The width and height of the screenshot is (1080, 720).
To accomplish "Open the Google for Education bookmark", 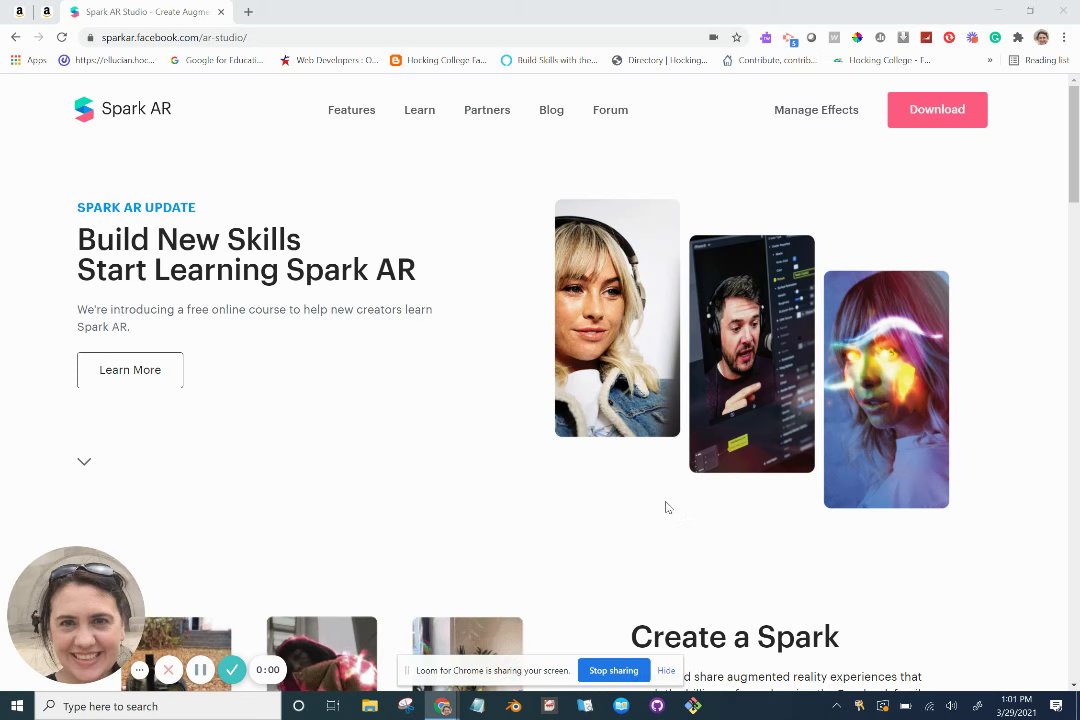I will click(217, 60).
